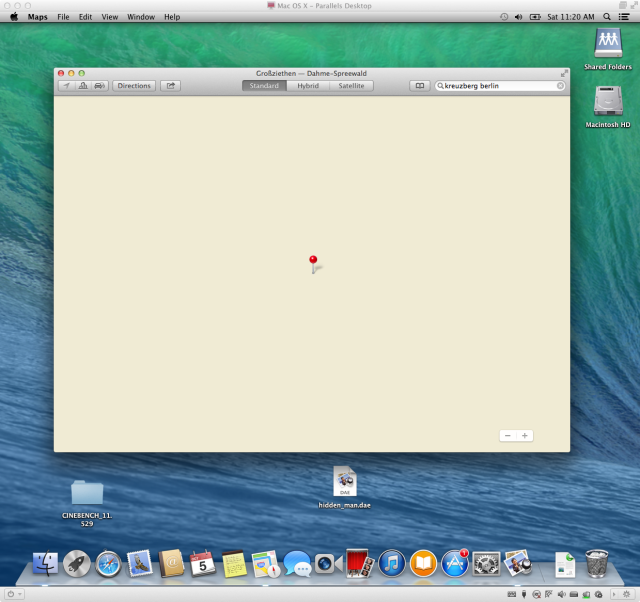Open System Preferences from the Dock
The width and height of the screenshot is (640, 602).
(x=486, y=564)
